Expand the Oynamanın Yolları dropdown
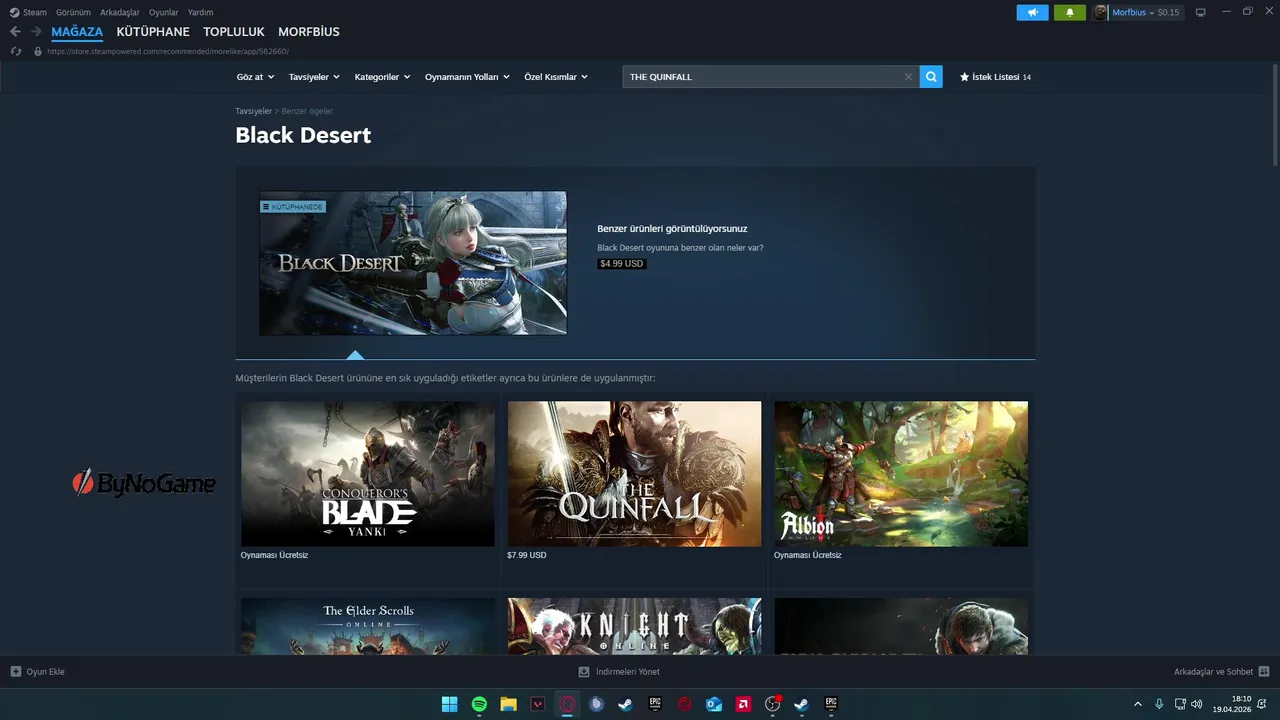Viewport: 1280px width, 720px height. [467, 77]
